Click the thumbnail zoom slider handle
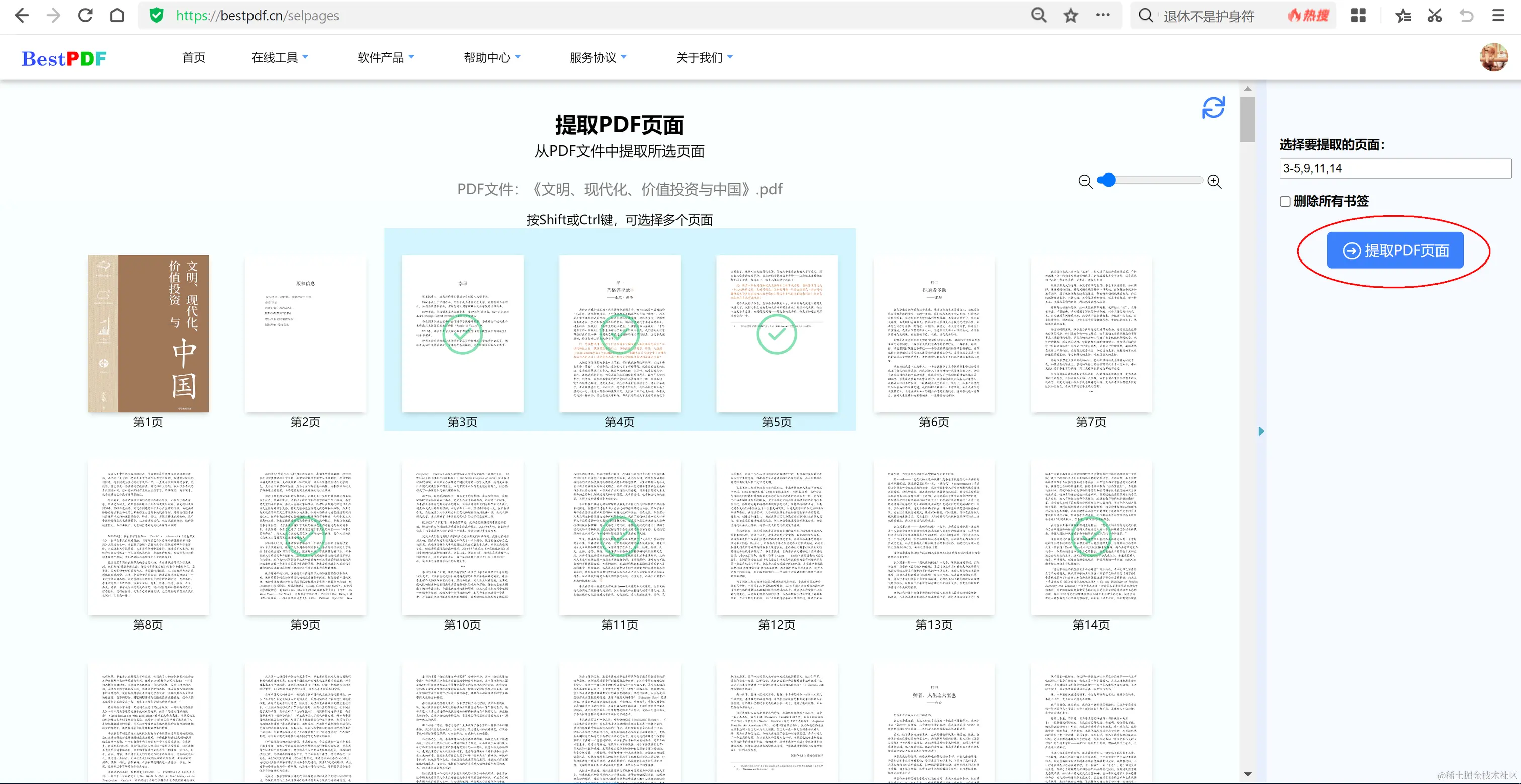 (x=1108, y=180)
